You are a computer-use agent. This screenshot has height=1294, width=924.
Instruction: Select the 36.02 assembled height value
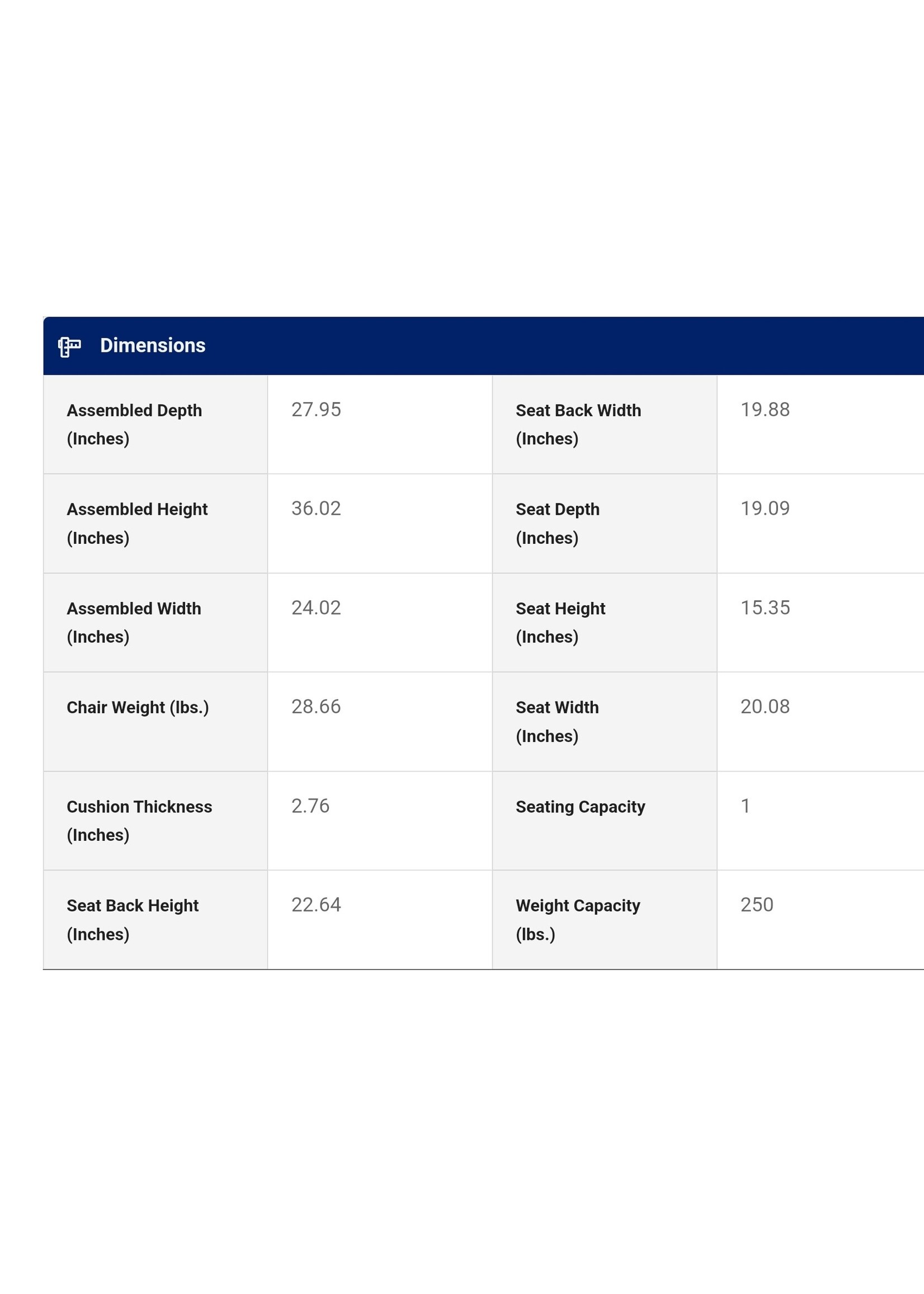316,509
